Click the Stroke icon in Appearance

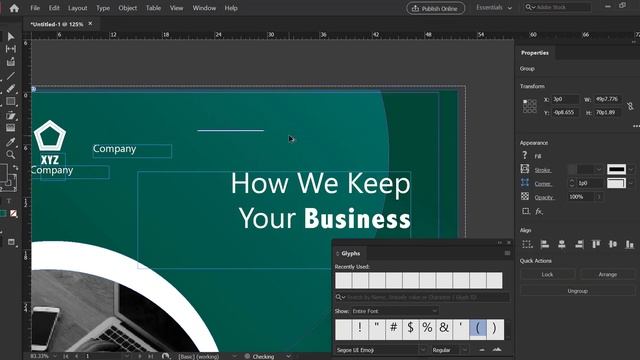tap(525, 169)
